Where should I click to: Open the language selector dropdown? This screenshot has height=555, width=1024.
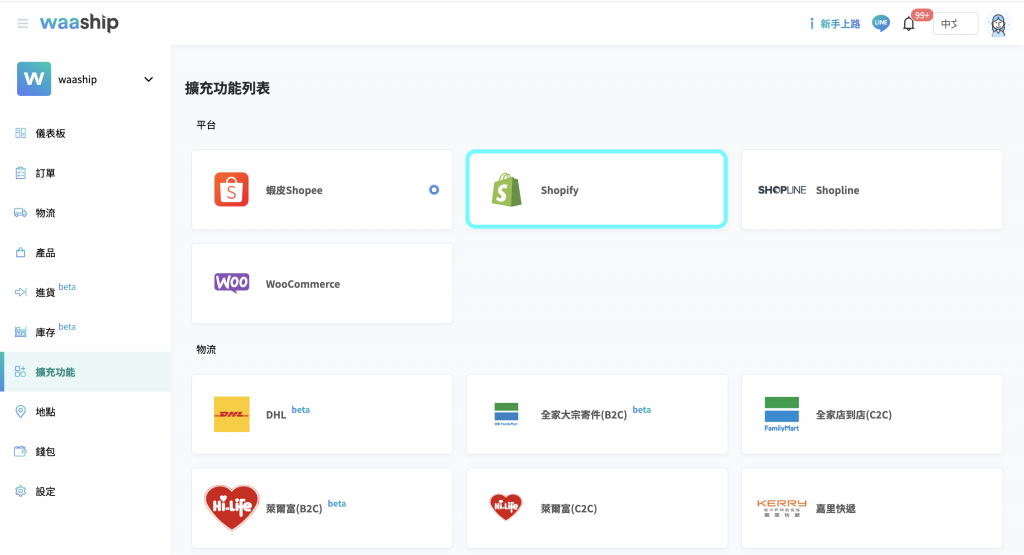tap(955, 24)
